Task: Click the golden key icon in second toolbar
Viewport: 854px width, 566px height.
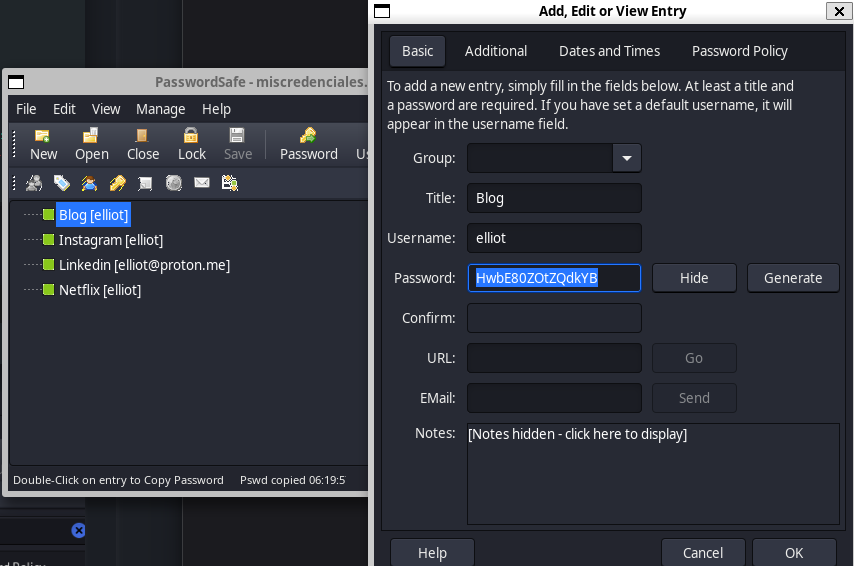Action: pyautogui.click(x=117, y=183)
